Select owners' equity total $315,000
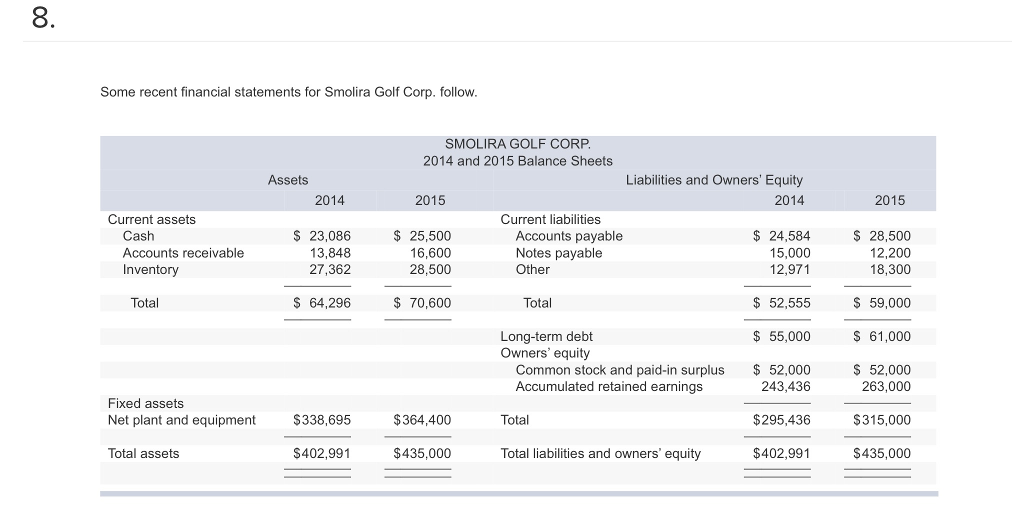This screenshot has height=512, width=1024. click(882, 420)
